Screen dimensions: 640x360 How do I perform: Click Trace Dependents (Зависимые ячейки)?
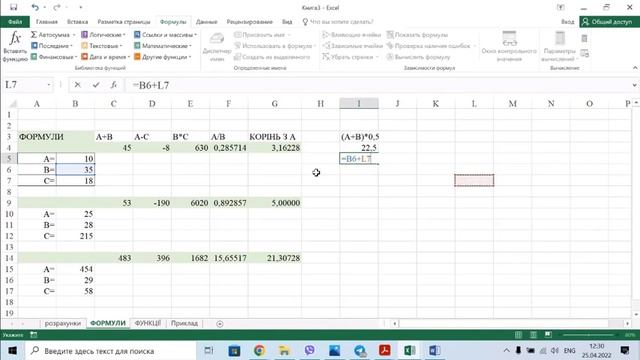[352, 46]
